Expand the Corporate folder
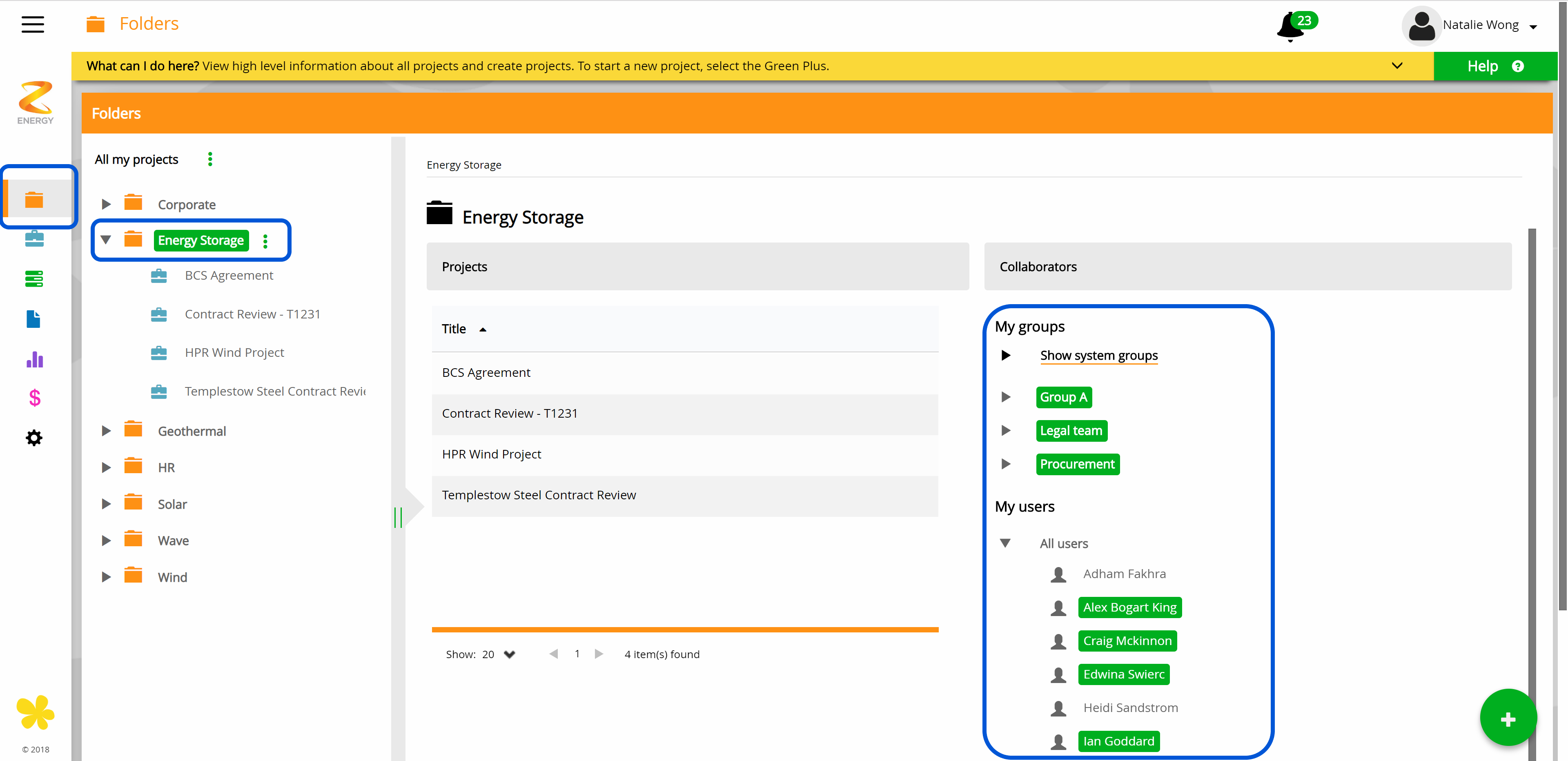This screenshot has width=1568, height=761. (107, 204)
